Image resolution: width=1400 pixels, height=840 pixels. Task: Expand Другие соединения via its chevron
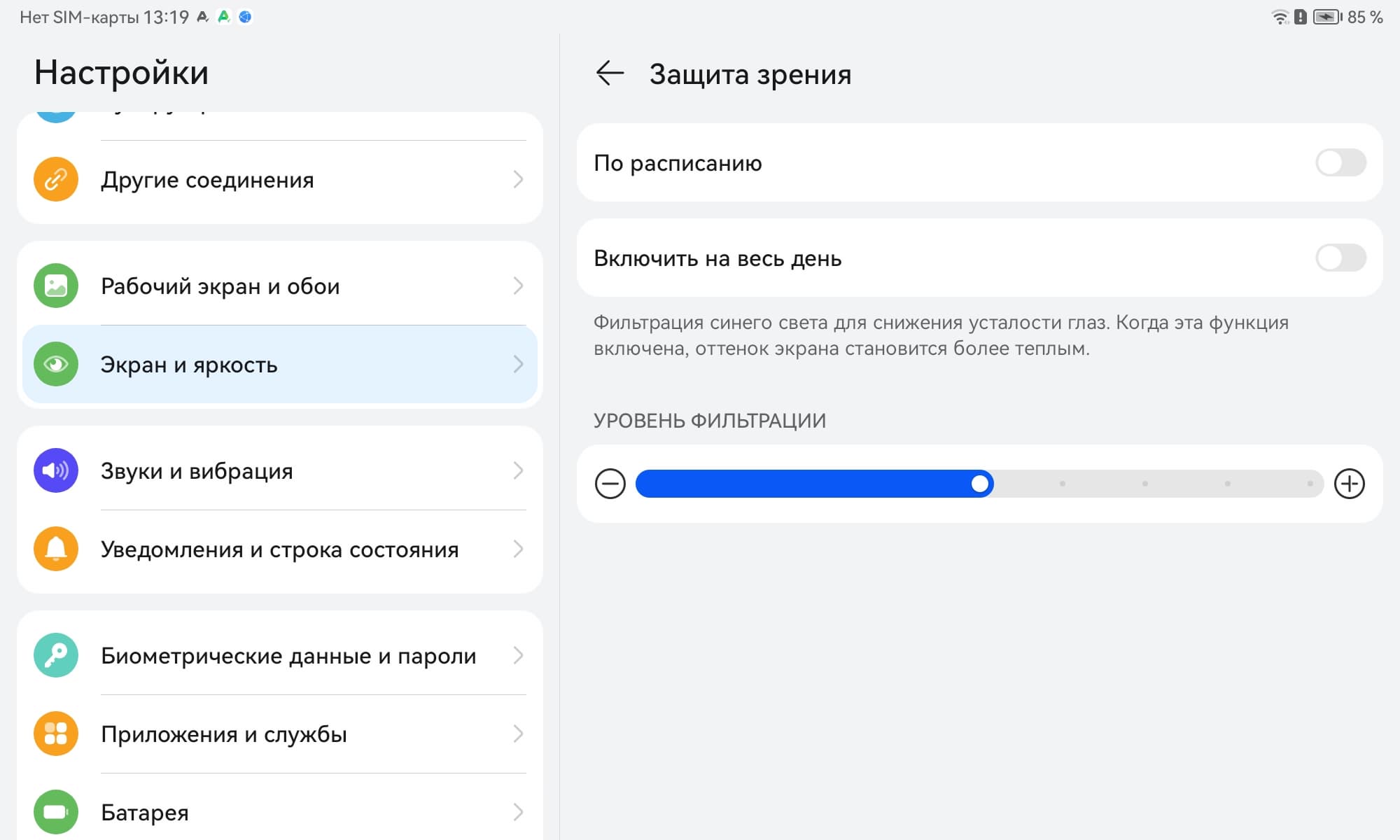click(518, 180)
